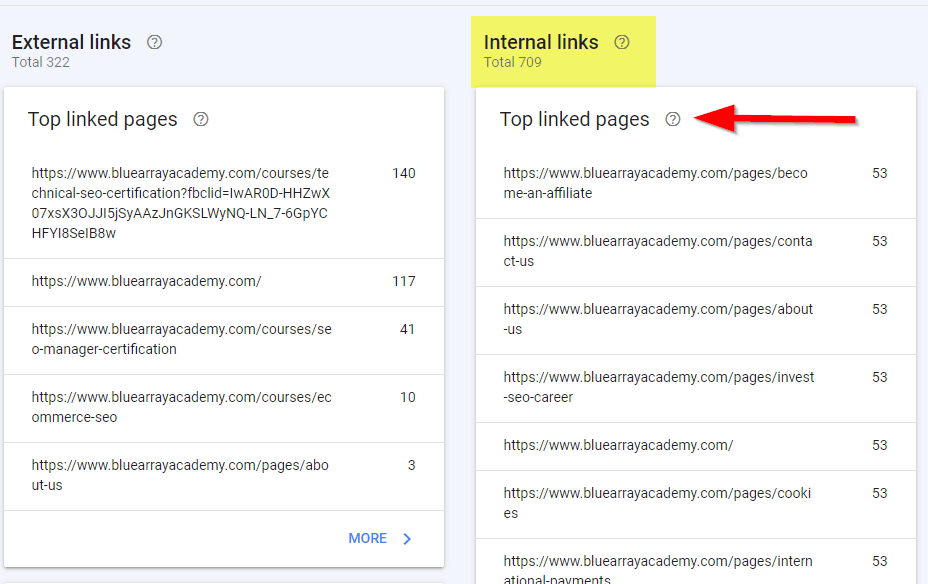Open cookies page internal link row

coord(695,504)
